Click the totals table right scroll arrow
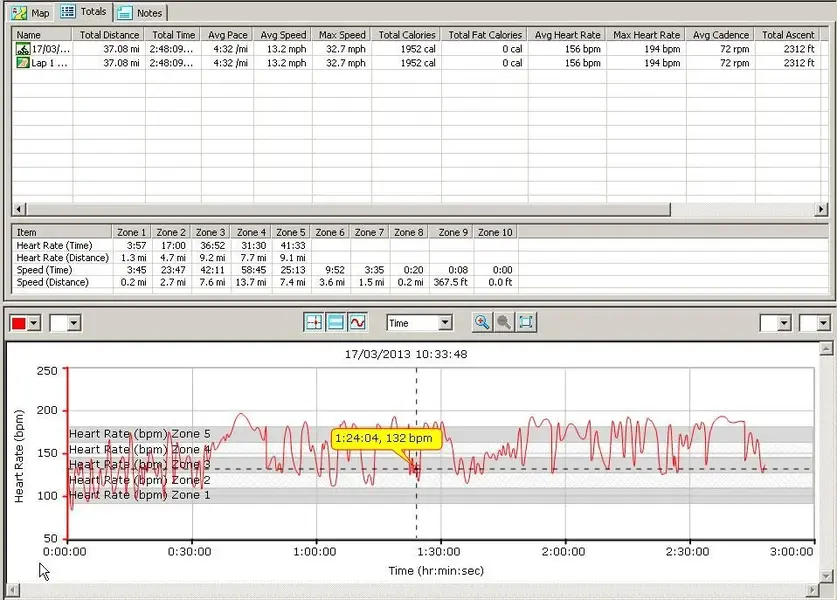Viewport: 837px width, 600px height. (x=821, y=209)
